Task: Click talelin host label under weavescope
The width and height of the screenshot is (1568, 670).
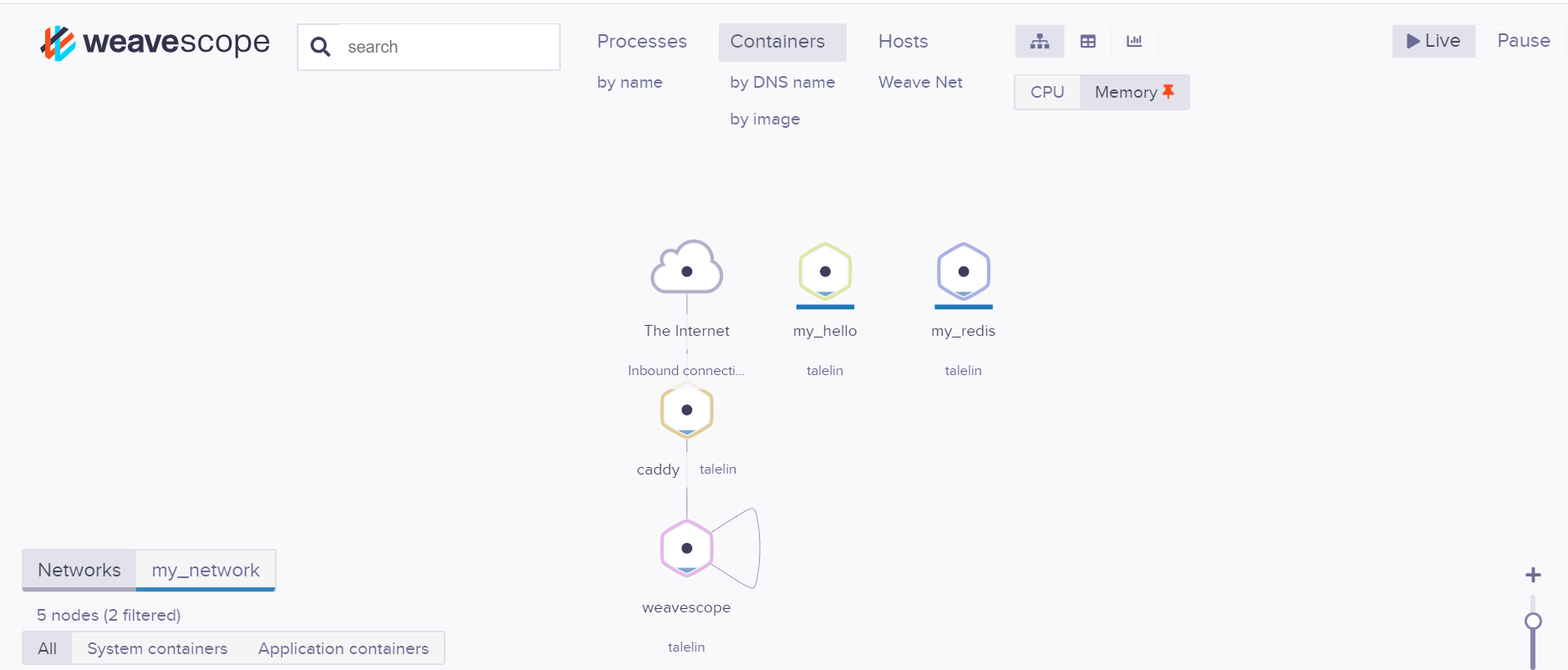Action: click(x=686, y=647)
